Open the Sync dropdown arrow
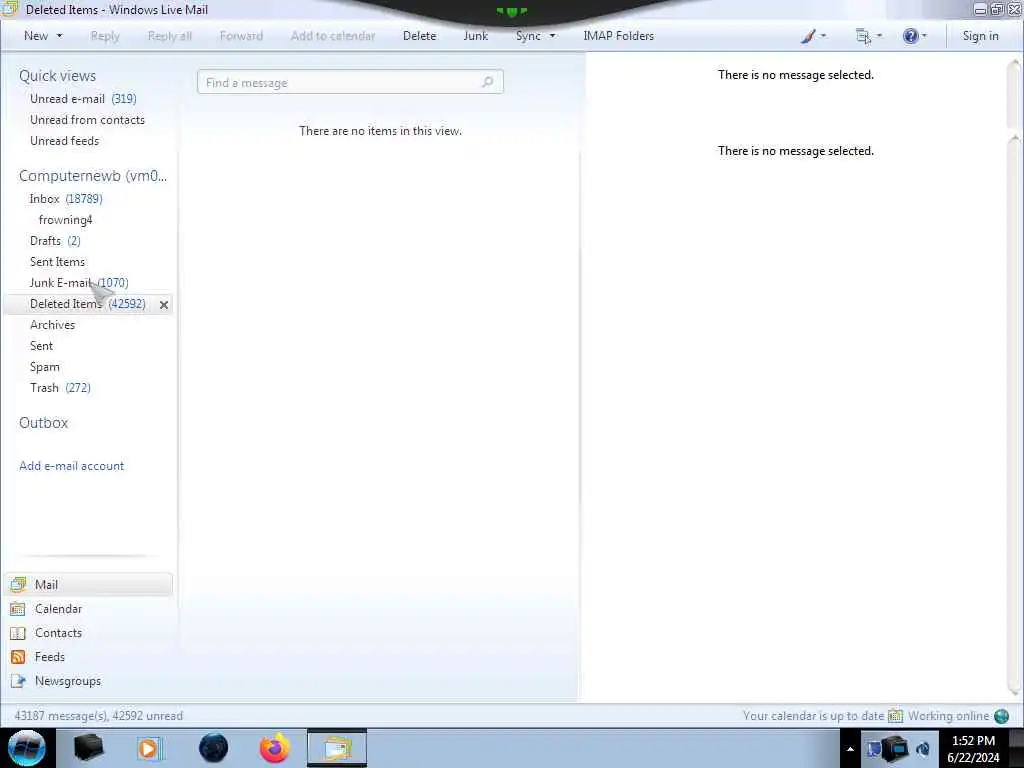1024x768 pixels. click(x=552, y=36)
